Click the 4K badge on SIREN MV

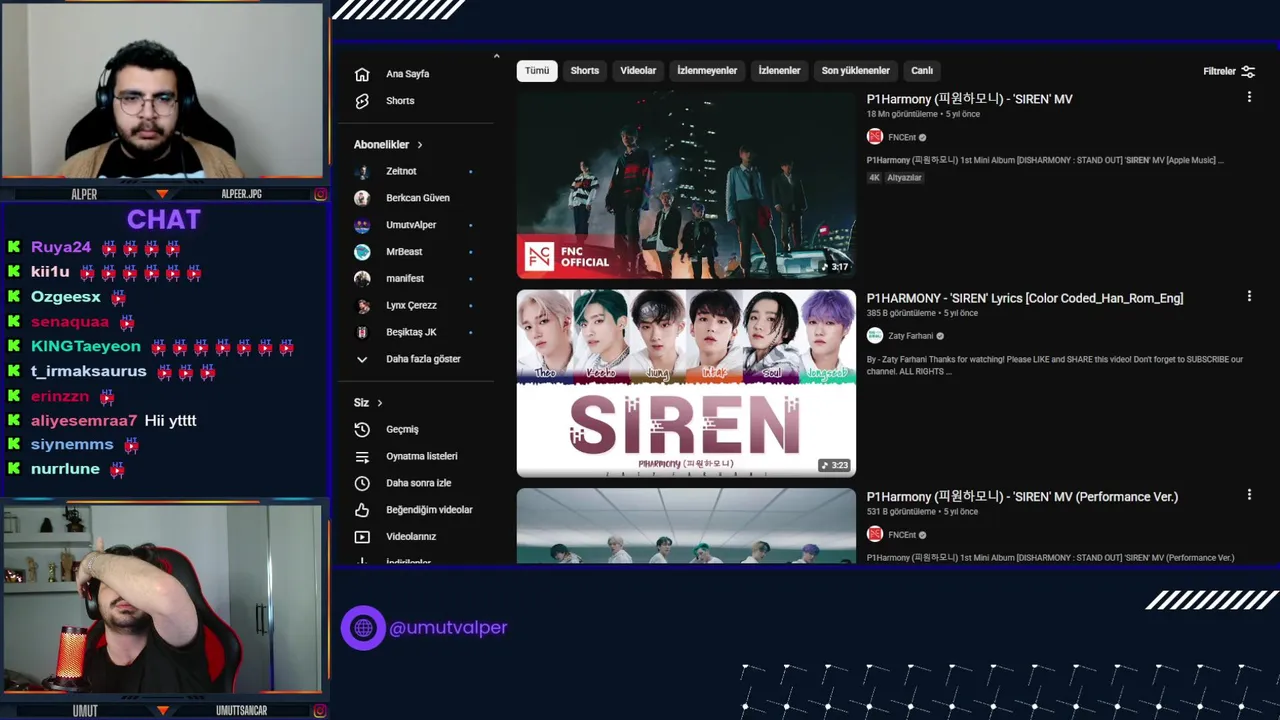coord(874,178)
